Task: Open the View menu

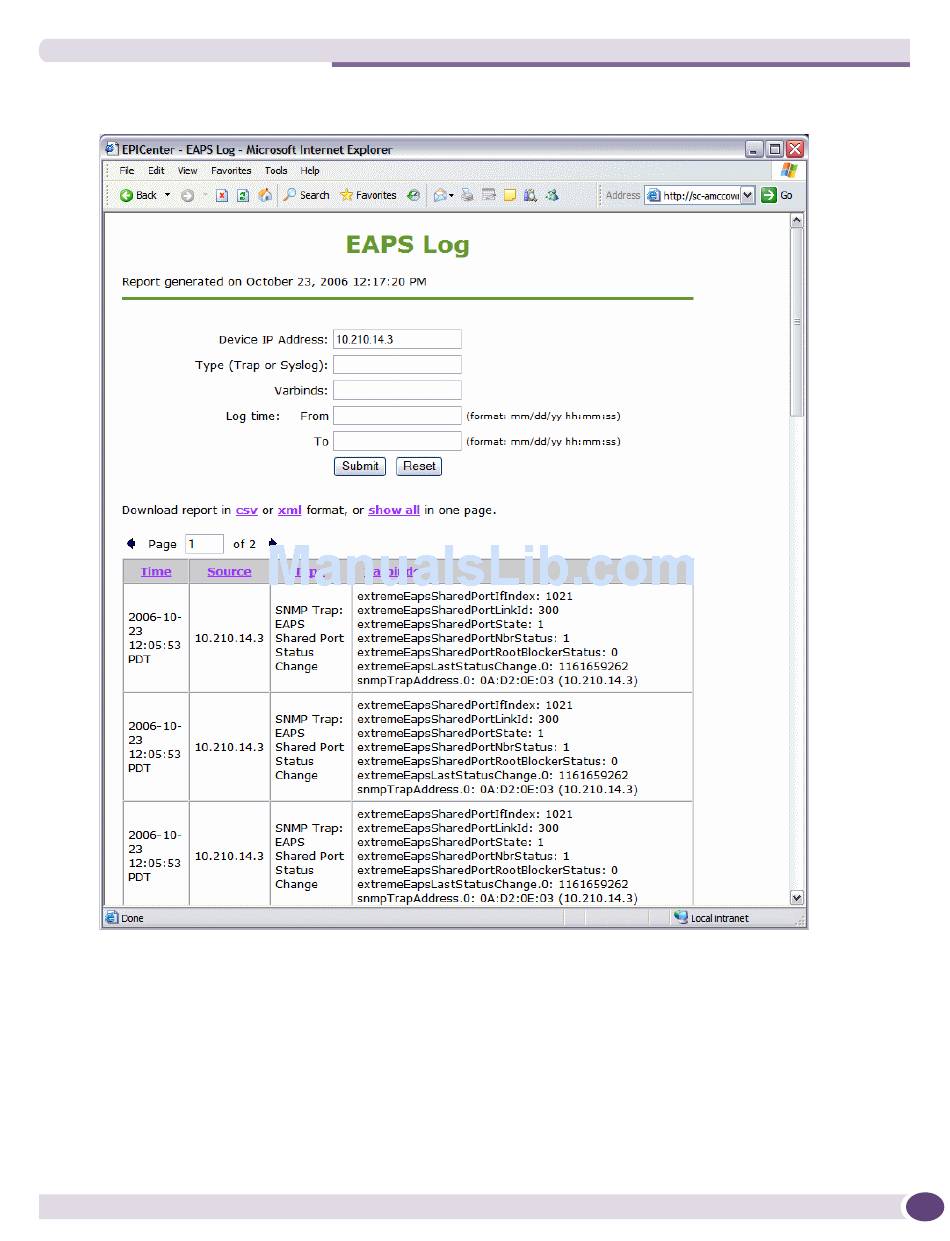Action: click(188, 171)
